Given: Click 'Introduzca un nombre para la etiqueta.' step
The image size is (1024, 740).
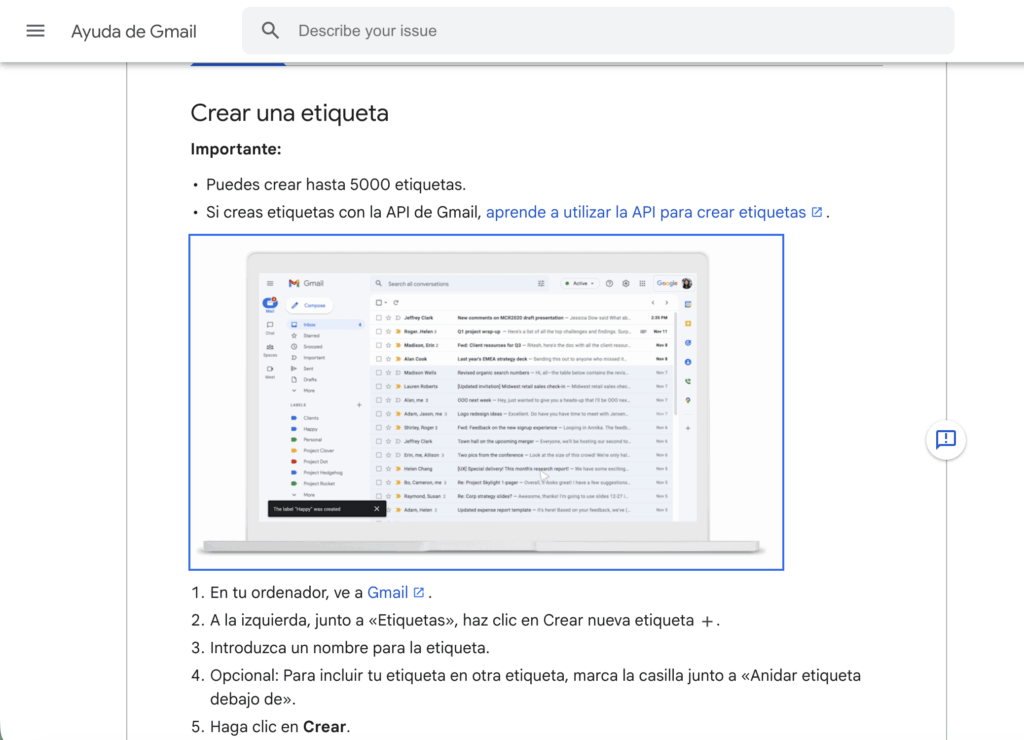Looking at the screenshot, I should pos(349,648).
